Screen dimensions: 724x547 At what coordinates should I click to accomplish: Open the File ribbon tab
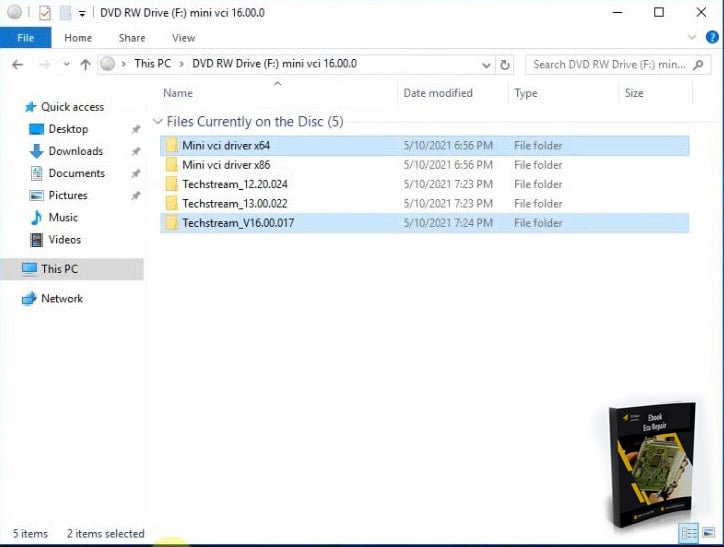click(25, 38)
